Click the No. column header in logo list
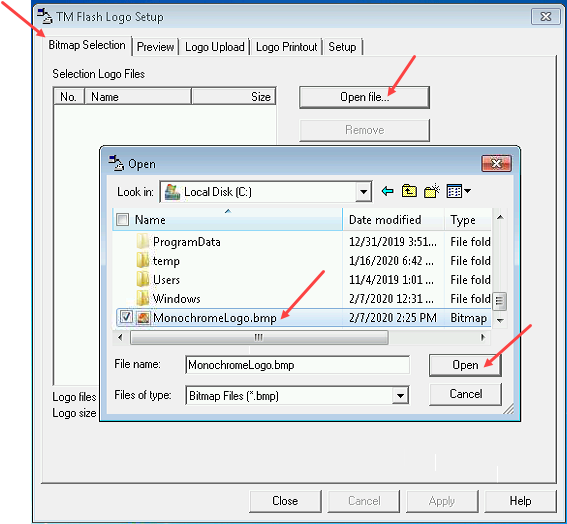 coord(69,97)
